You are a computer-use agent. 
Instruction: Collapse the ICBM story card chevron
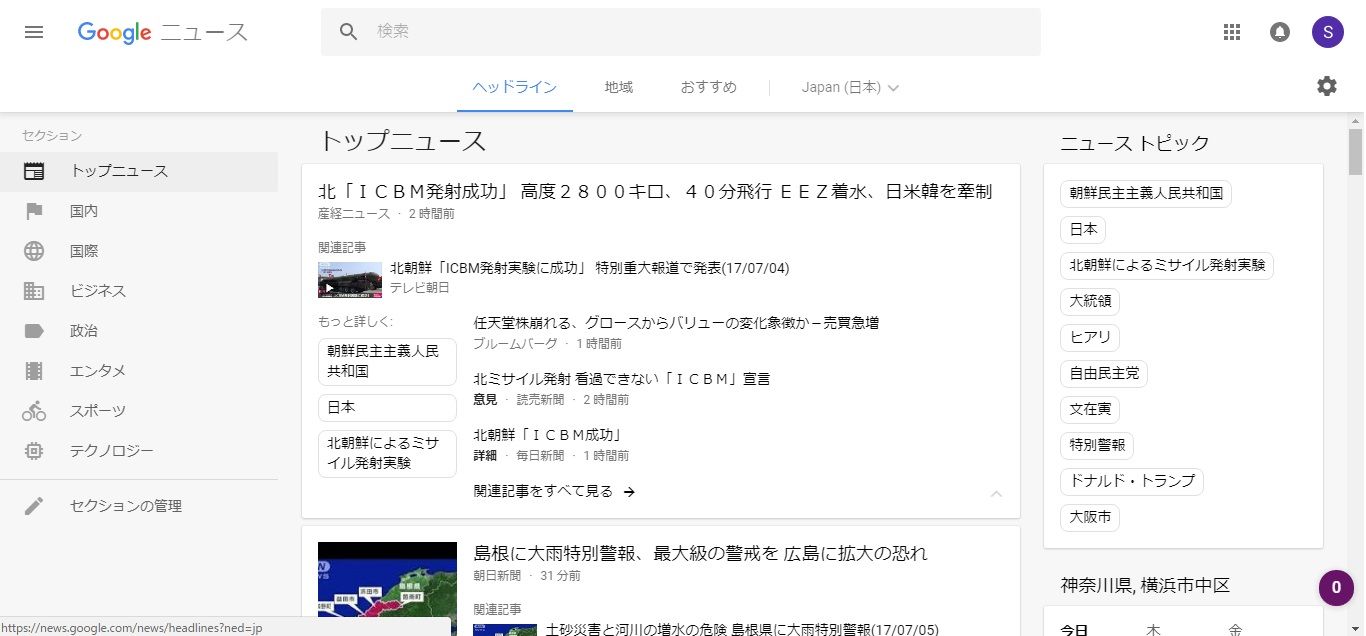tap(996, 493)
